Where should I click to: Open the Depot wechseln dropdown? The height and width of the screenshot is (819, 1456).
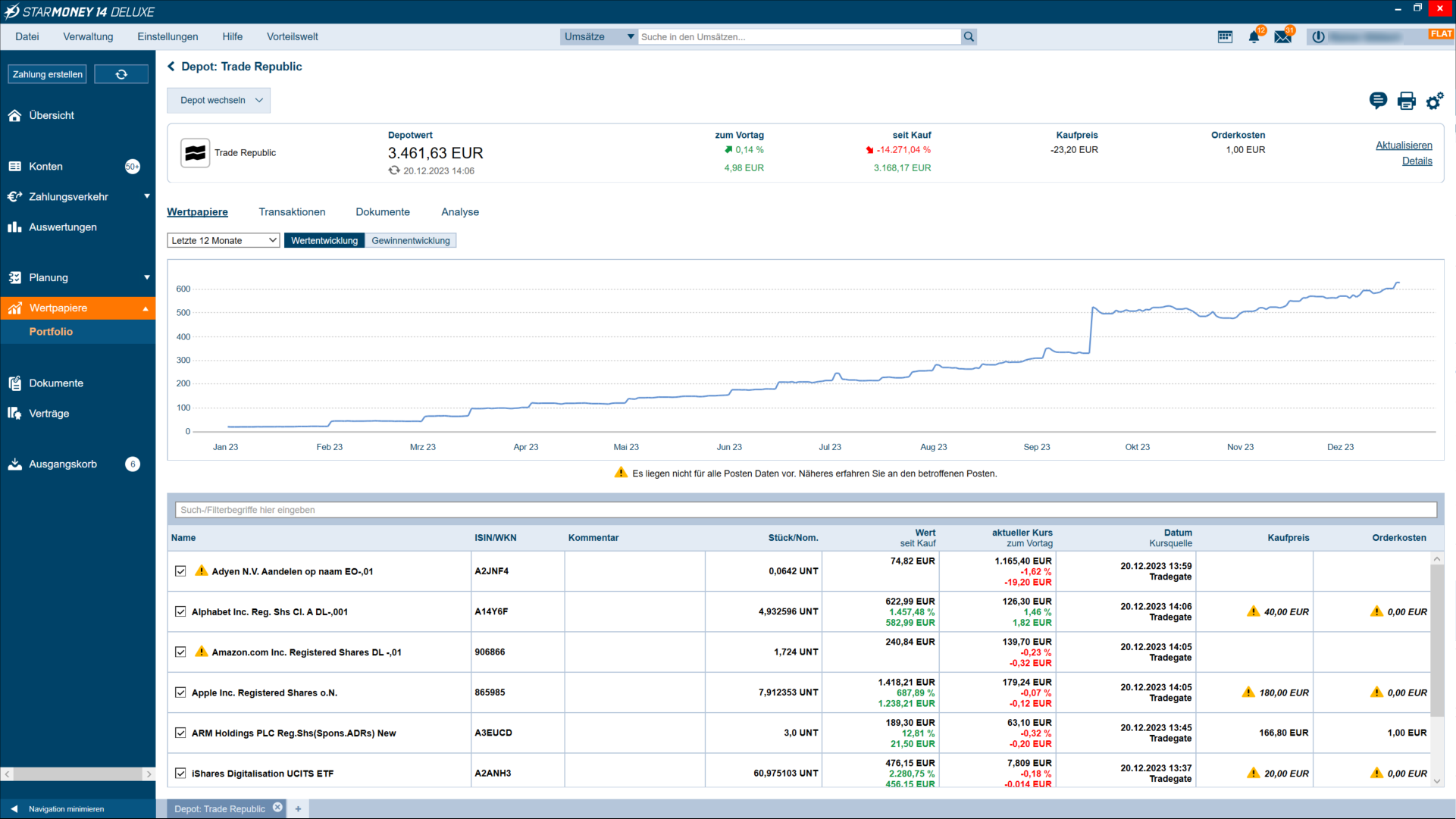pyautogui.click(x=219, y=100)
